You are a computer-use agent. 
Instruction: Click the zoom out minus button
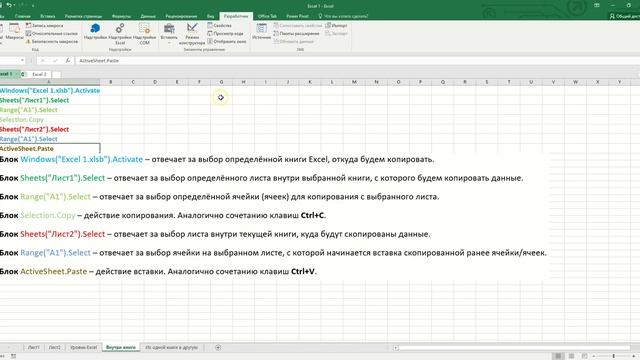tap(594, 356)
